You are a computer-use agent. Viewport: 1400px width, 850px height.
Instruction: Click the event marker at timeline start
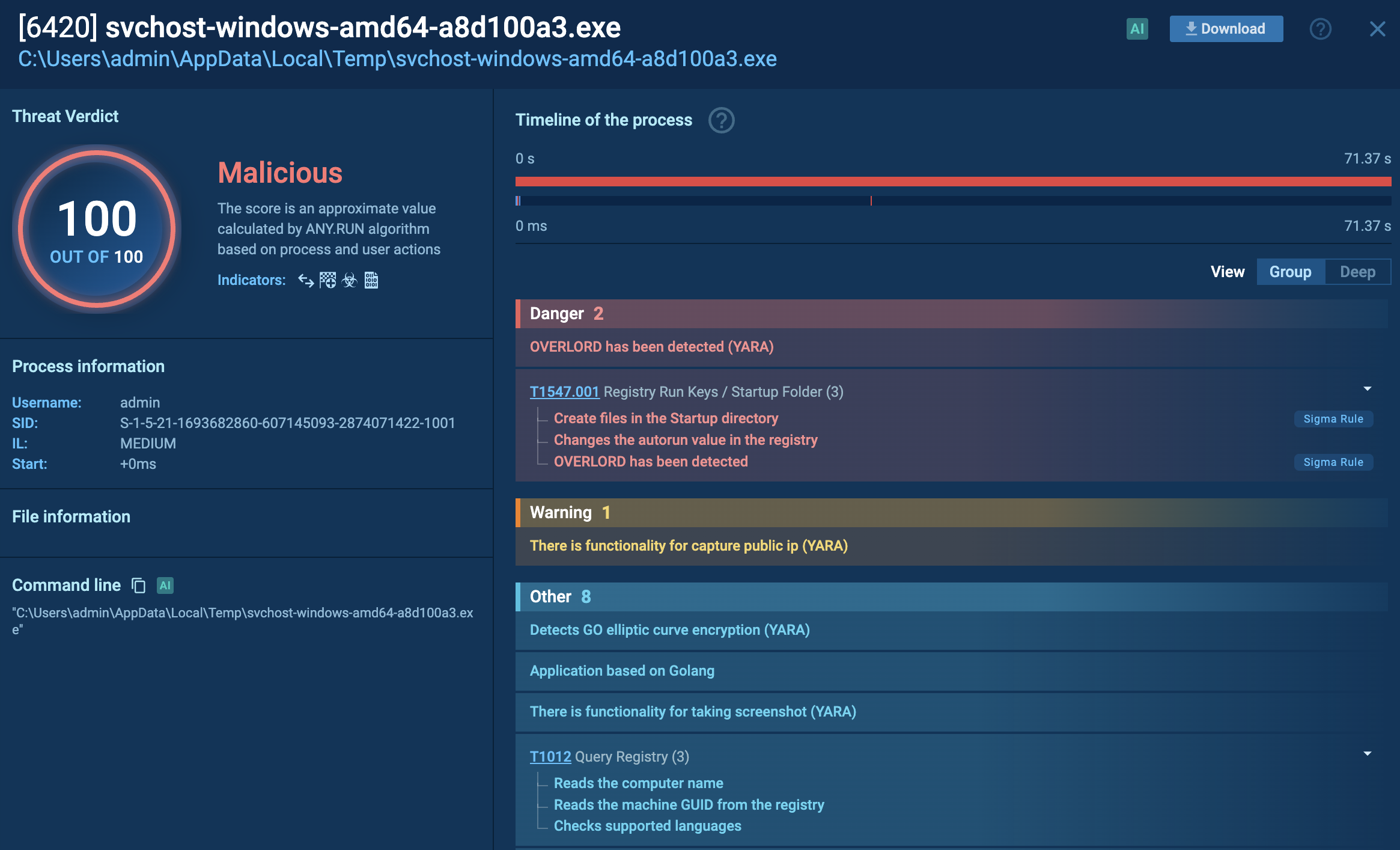coord(517,201)
